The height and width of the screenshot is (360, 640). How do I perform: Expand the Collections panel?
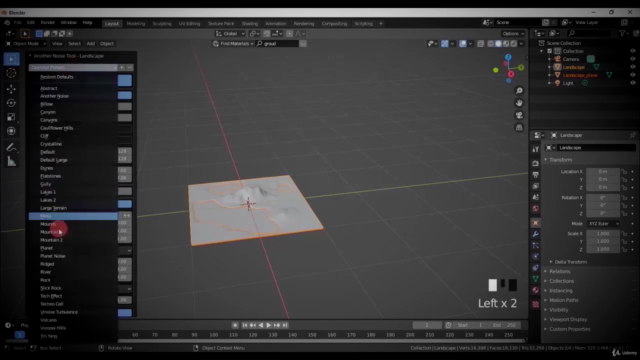561,281
